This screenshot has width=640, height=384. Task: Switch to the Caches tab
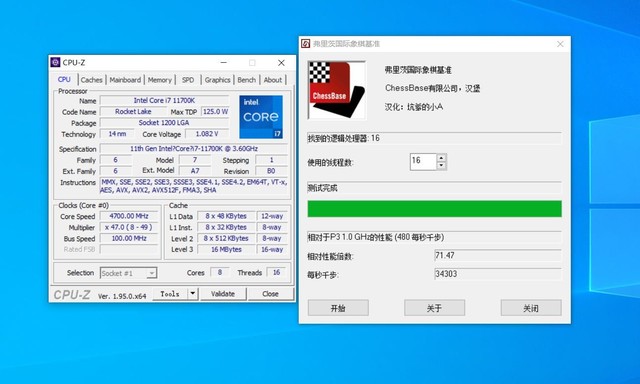point(91,80)
